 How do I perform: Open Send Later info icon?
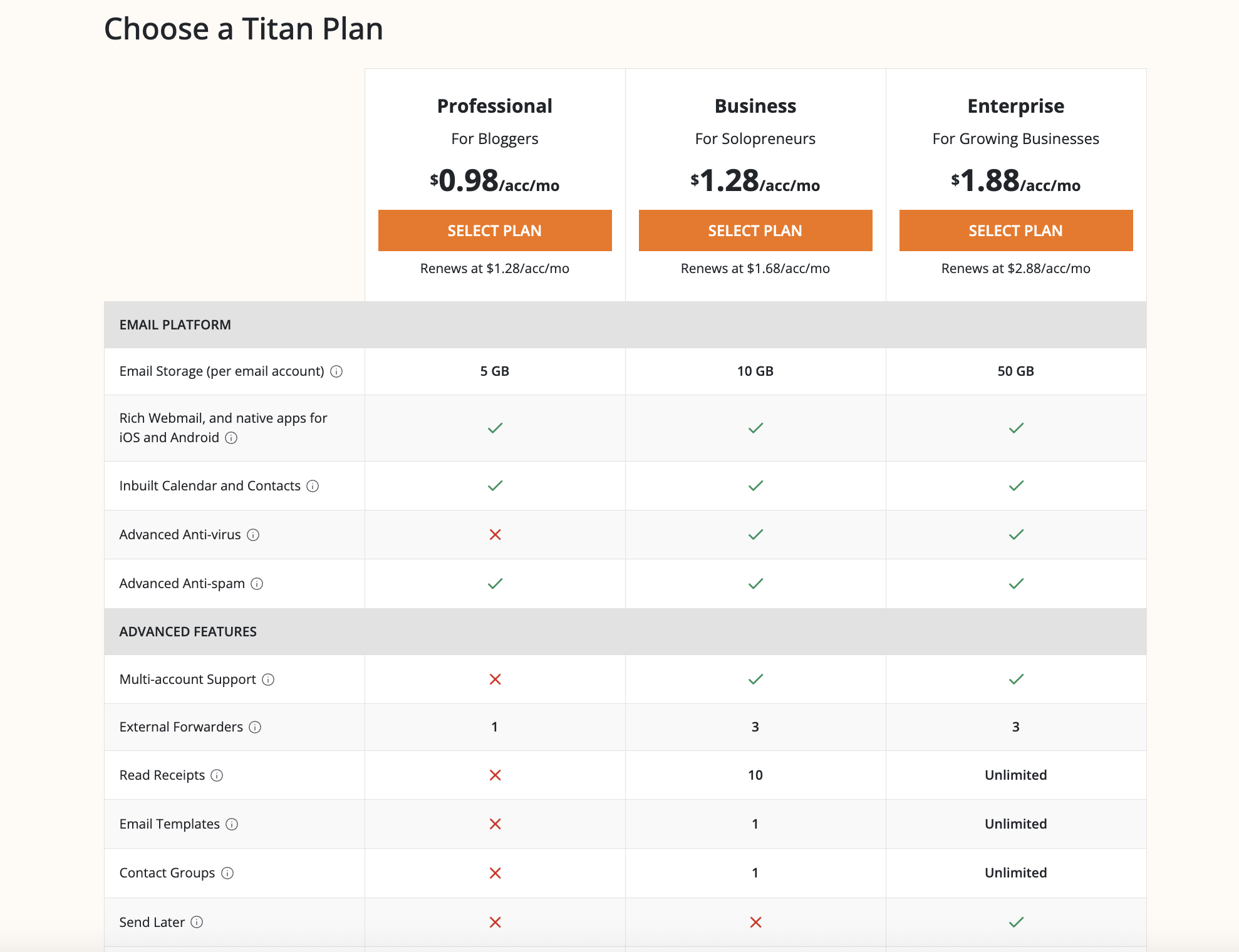pyautogui.click(x=197, y=922)
